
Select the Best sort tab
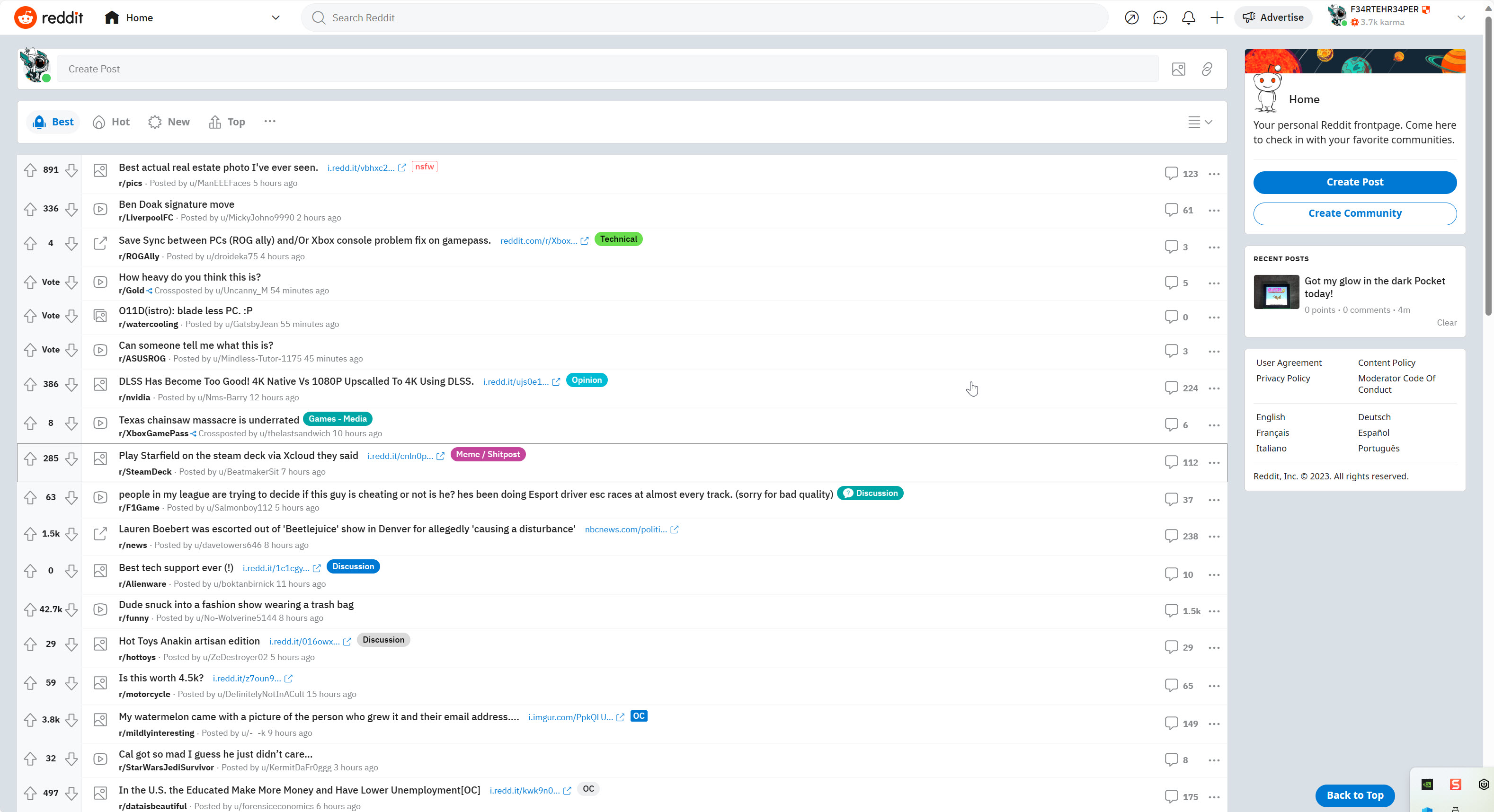point(53,122)
